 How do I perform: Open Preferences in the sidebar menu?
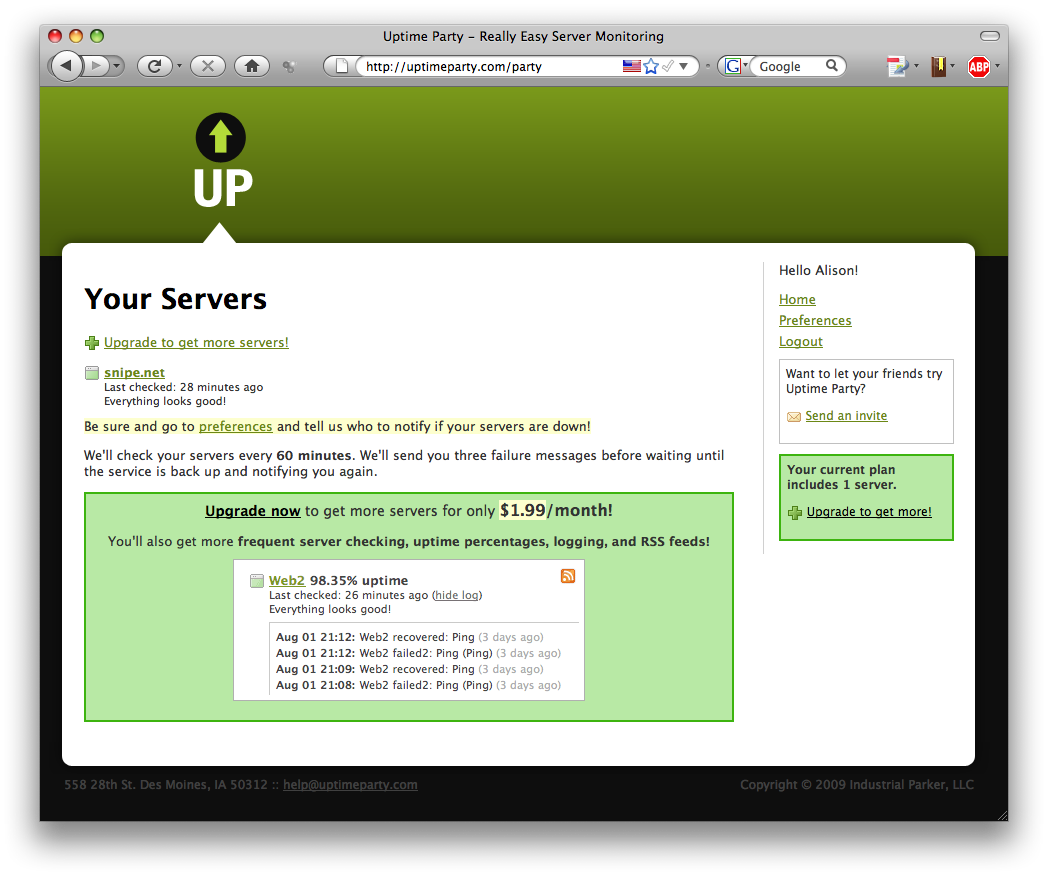[815, 320]
